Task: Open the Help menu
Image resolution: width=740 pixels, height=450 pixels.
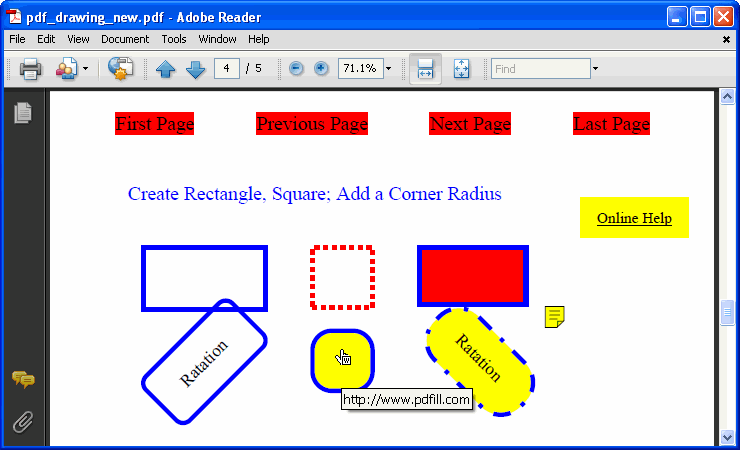Action: click(259, 39)
